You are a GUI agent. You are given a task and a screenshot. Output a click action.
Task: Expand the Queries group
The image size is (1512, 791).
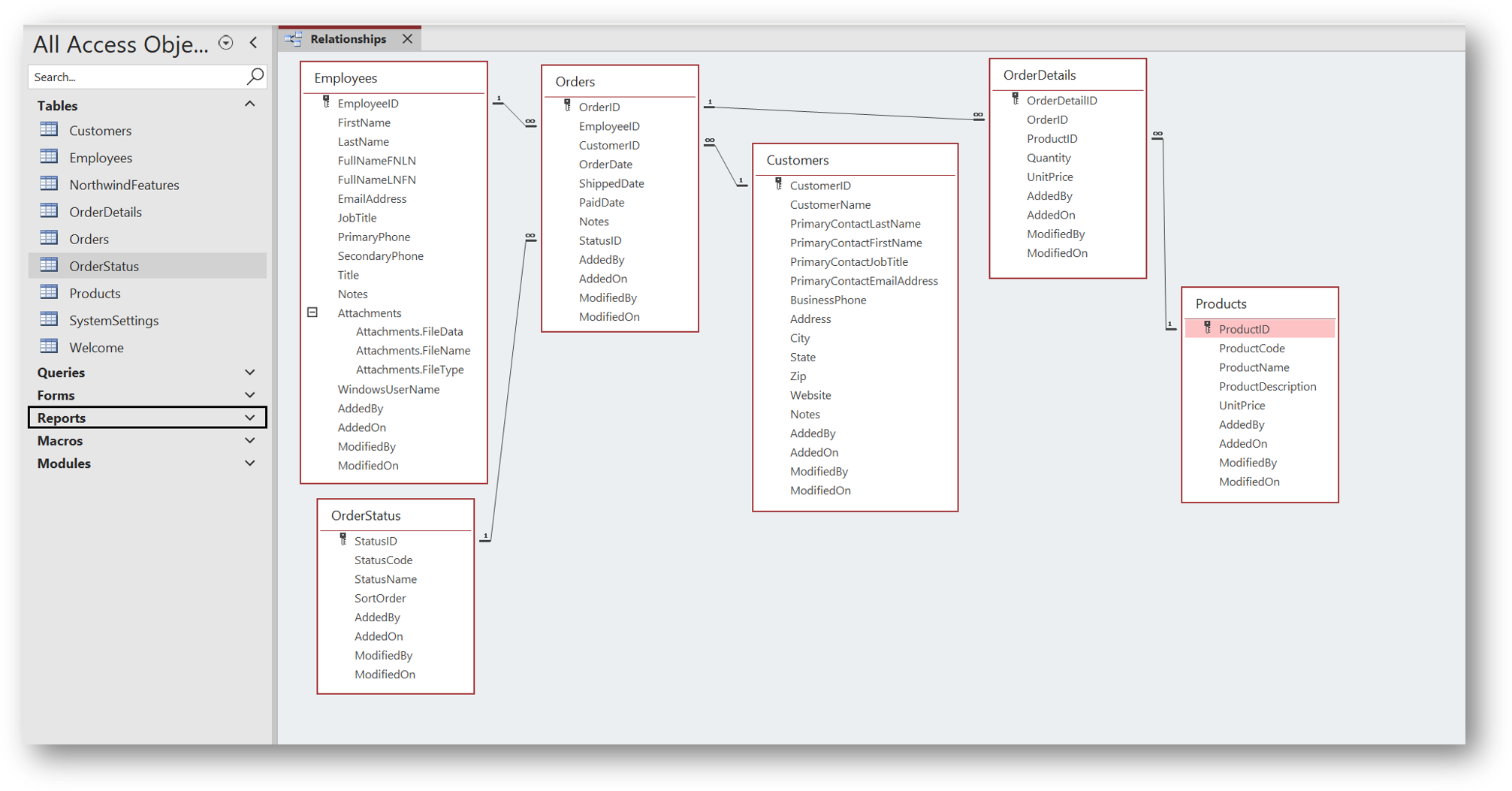(x=250, y=372)
